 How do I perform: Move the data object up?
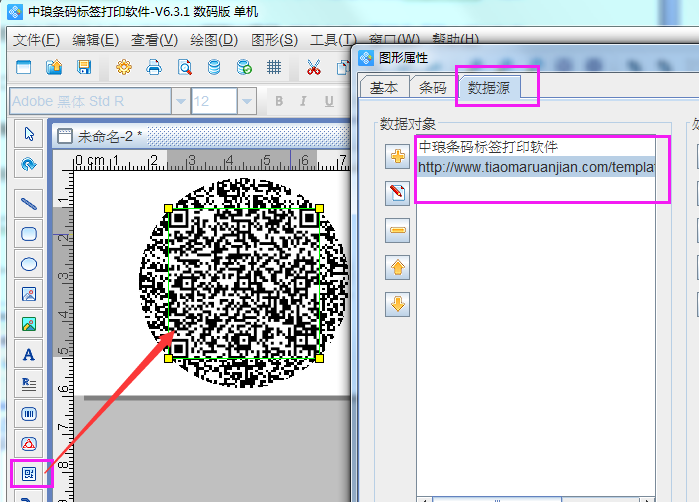coord(398,268)
